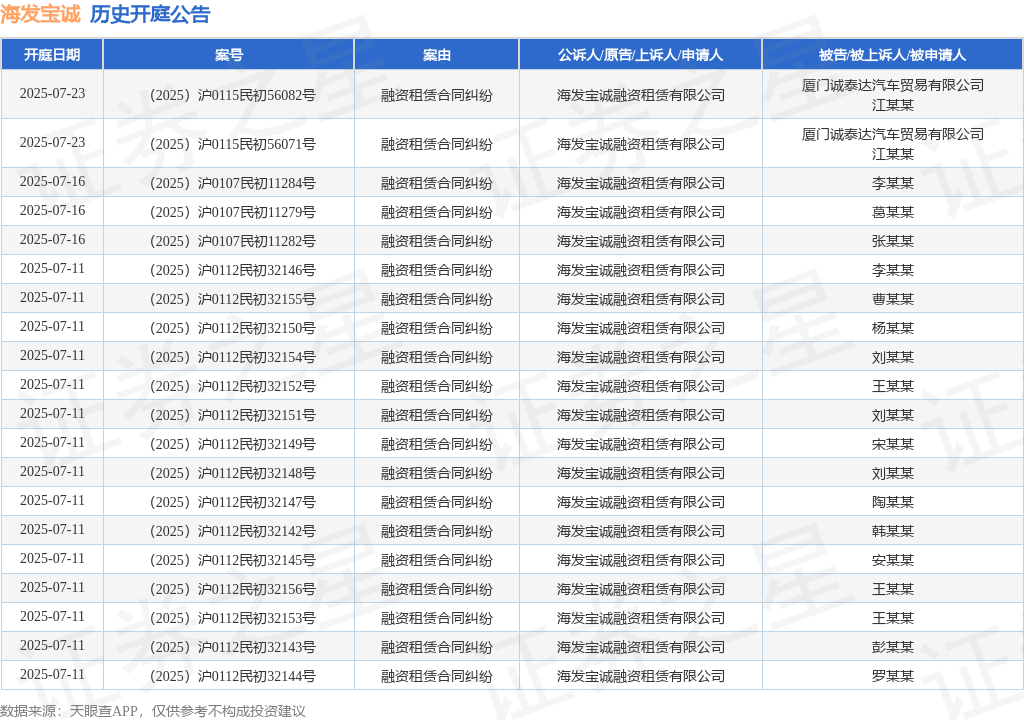
Task: Click case number 沪0112民初32156号
Action: pos(232,589)
